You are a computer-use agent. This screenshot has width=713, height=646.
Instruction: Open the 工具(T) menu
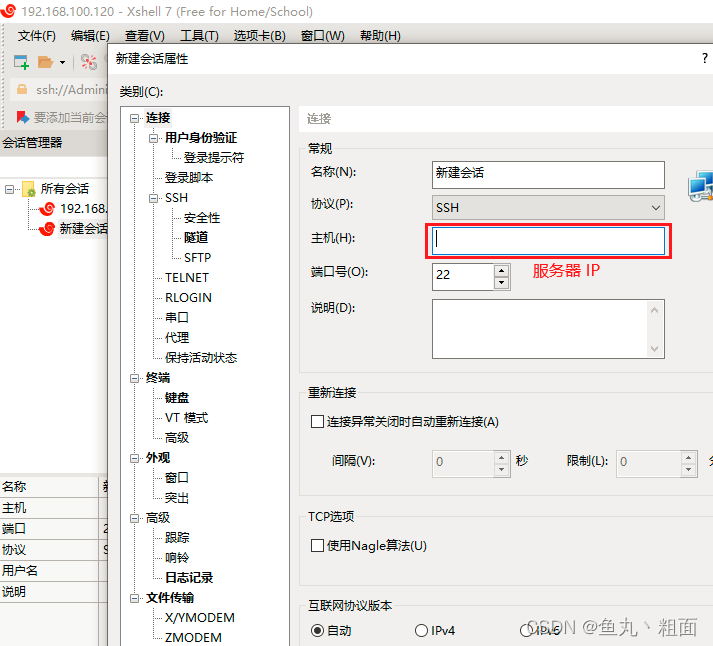[199, 35]
